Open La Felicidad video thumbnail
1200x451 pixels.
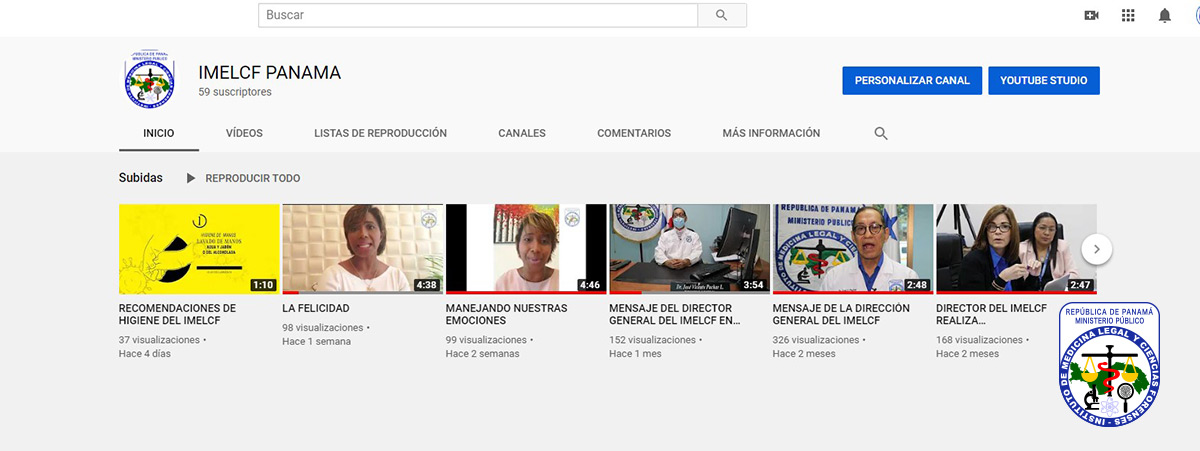(363, 248)
